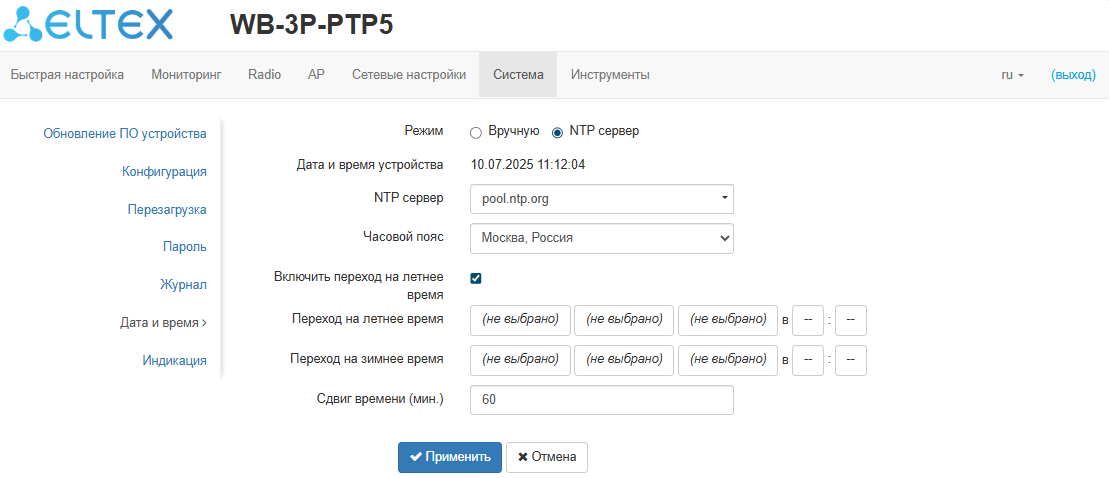Select the Вручную radio button
1109x478 pixels.
(476, 131)
